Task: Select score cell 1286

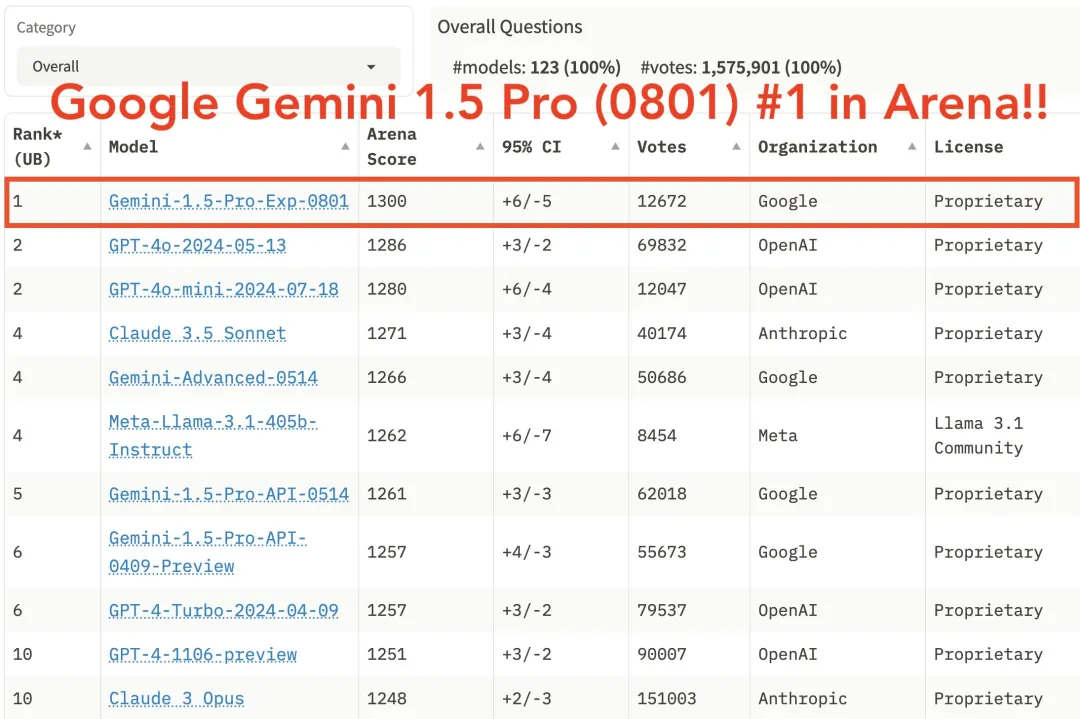Action: pos(387,245)
